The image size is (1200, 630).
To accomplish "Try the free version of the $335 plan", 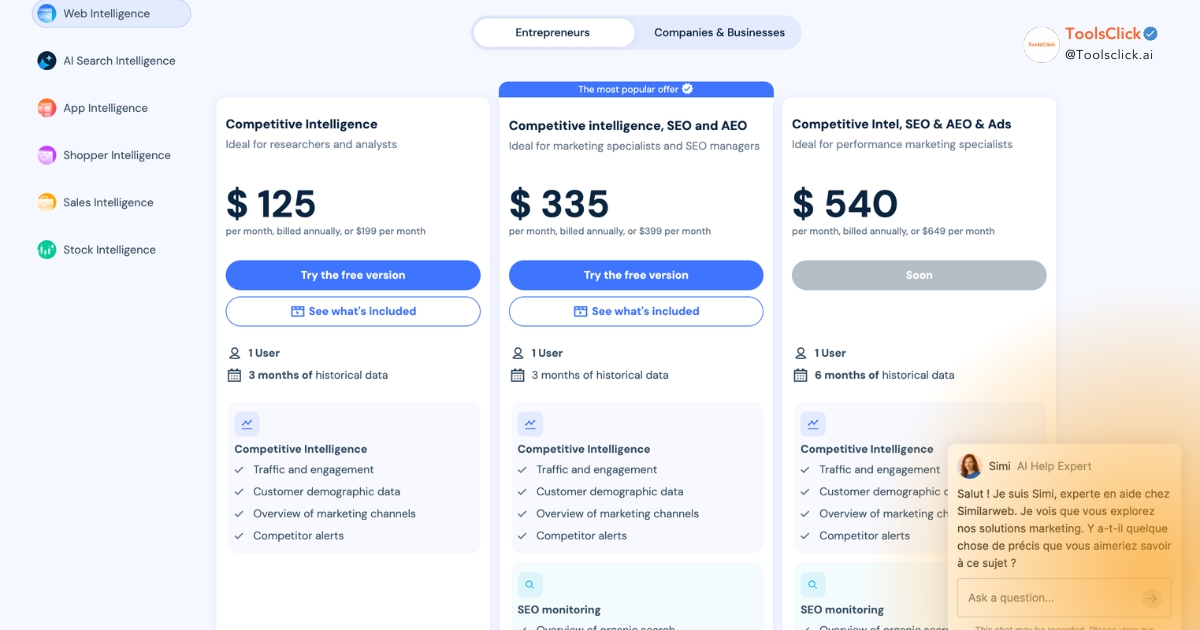I will tap(636, 275).
